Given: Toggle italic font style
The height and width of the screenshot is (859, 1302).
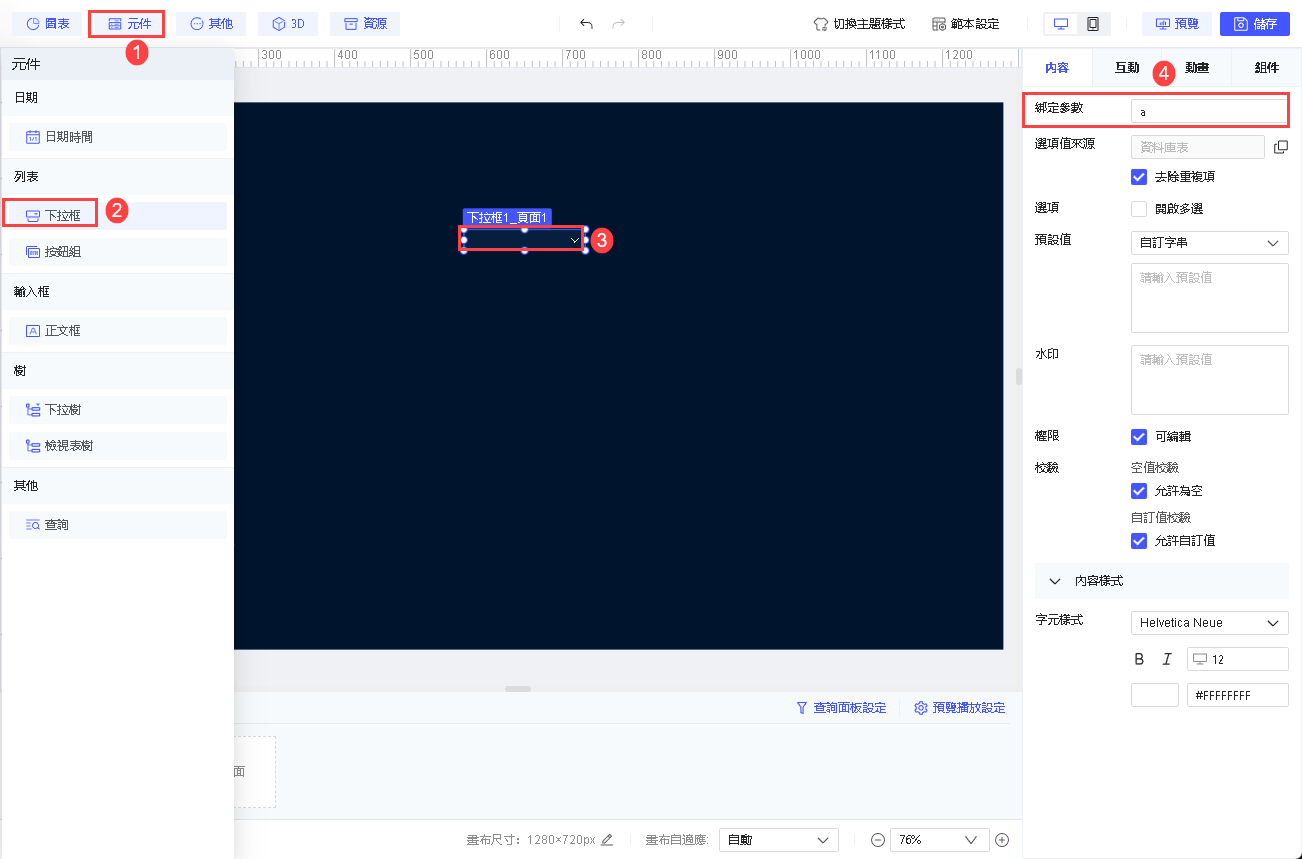Looking at the screenshot, I should pyautogui.click(x=1166, y=659).
